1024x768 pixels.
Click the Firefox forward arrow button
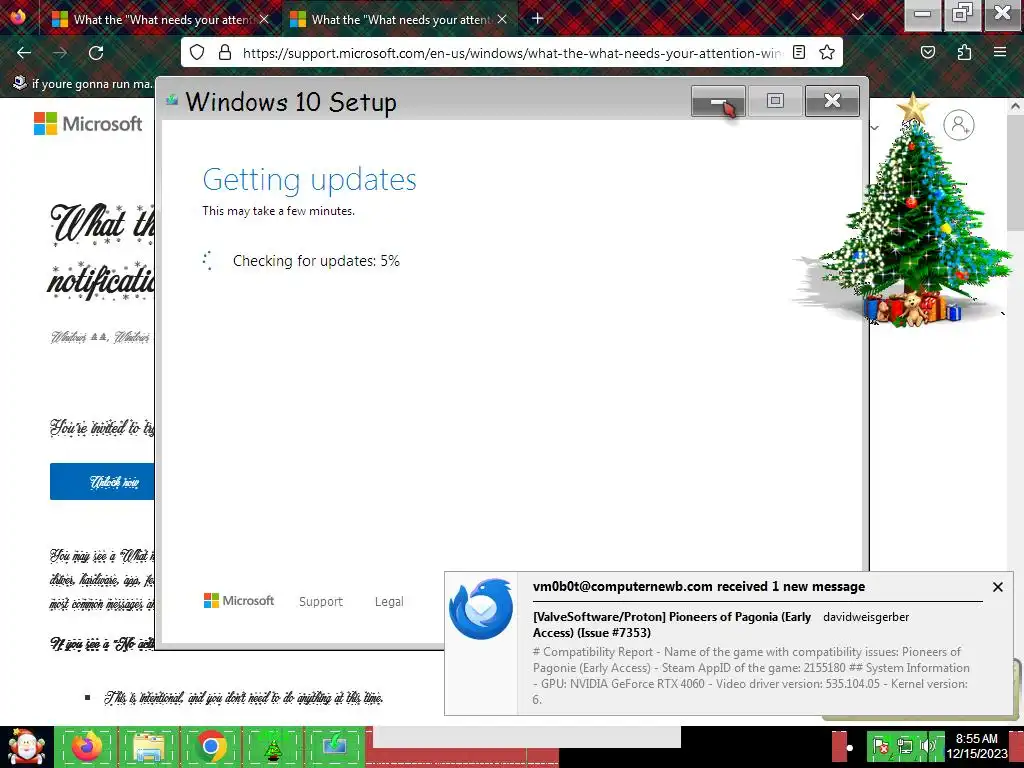point(60,52)
